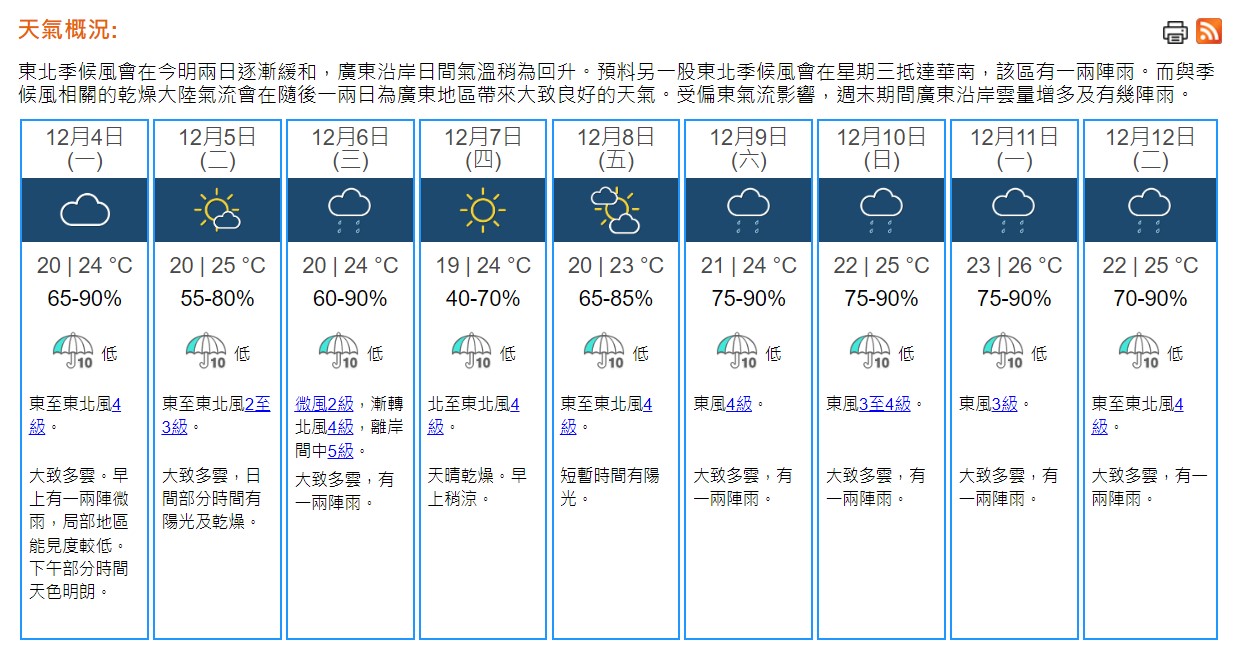The height and width of the screenshot is (656, 1239).
Task: Click the sunny icon for 12月7日
Action: [x=483, y=210]
